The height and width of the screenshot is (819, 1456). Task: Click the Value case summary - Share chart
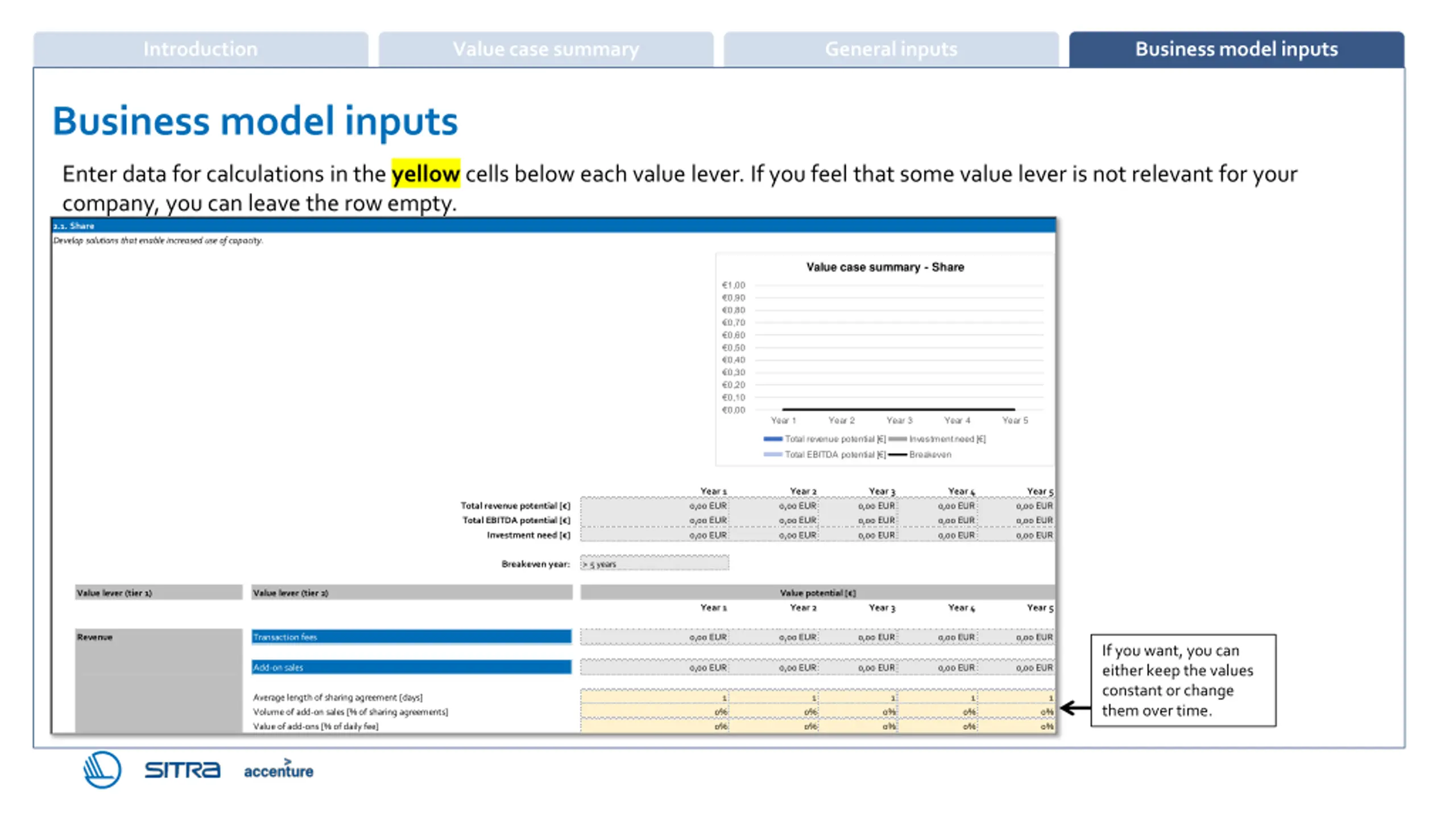(885, 359)
